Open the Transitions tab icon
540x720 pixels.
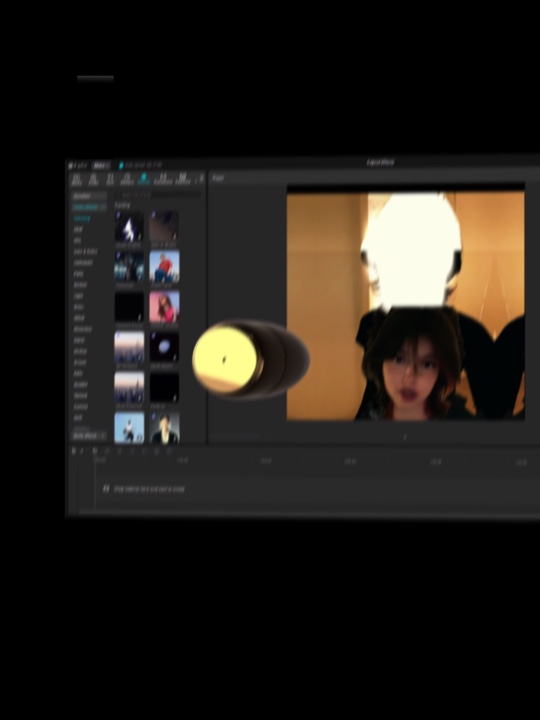163,179
